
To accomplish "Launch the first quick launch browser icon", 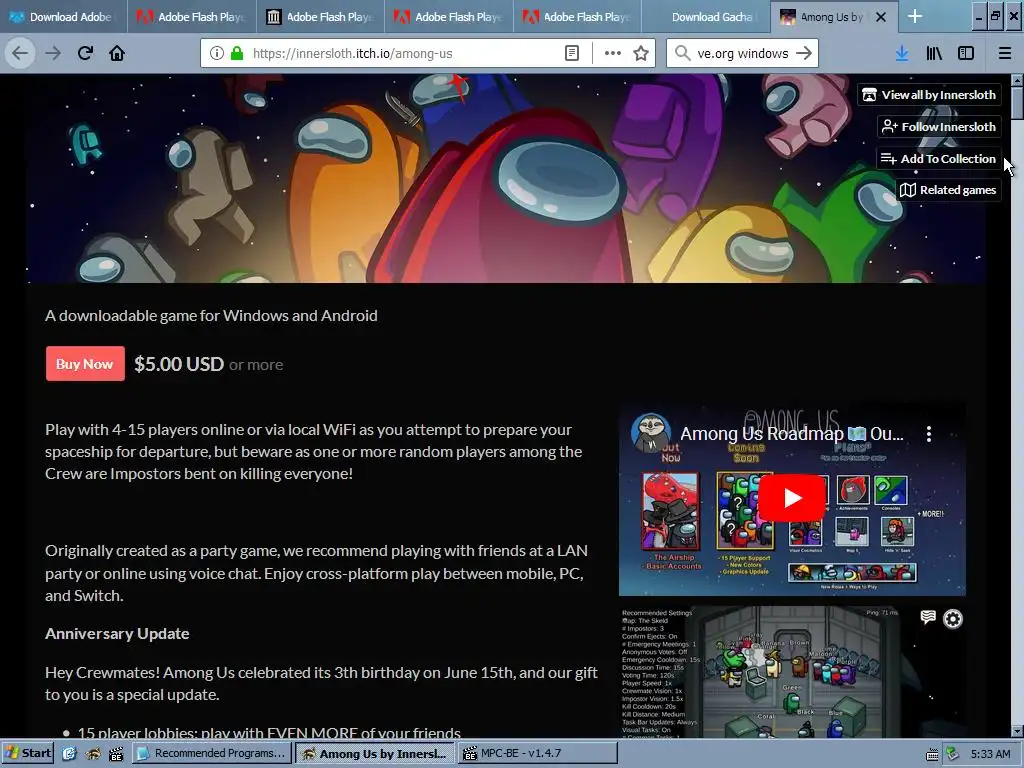I will pos(69,754).
